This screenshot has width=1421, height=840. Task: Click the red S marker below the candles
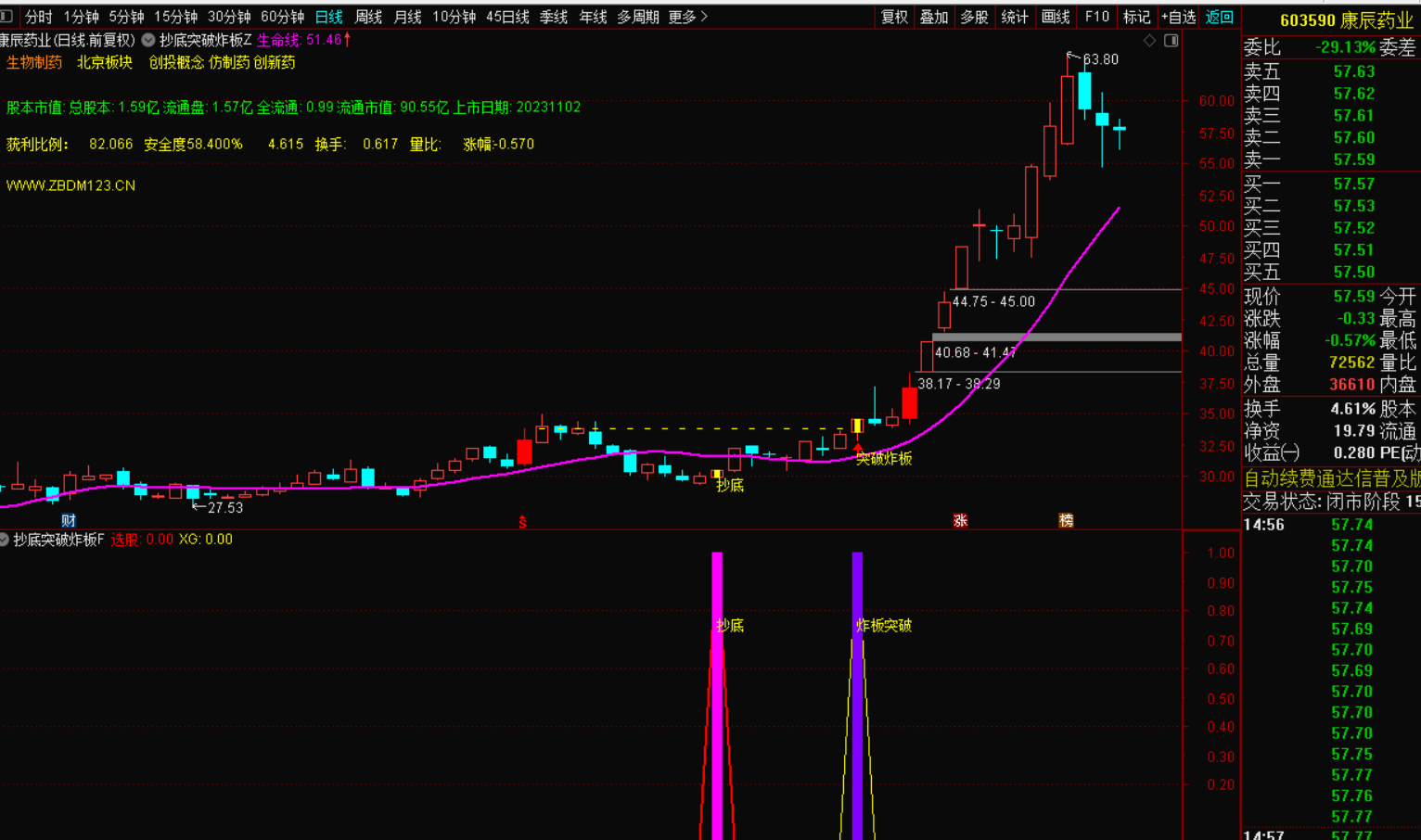tap(522, 523)
